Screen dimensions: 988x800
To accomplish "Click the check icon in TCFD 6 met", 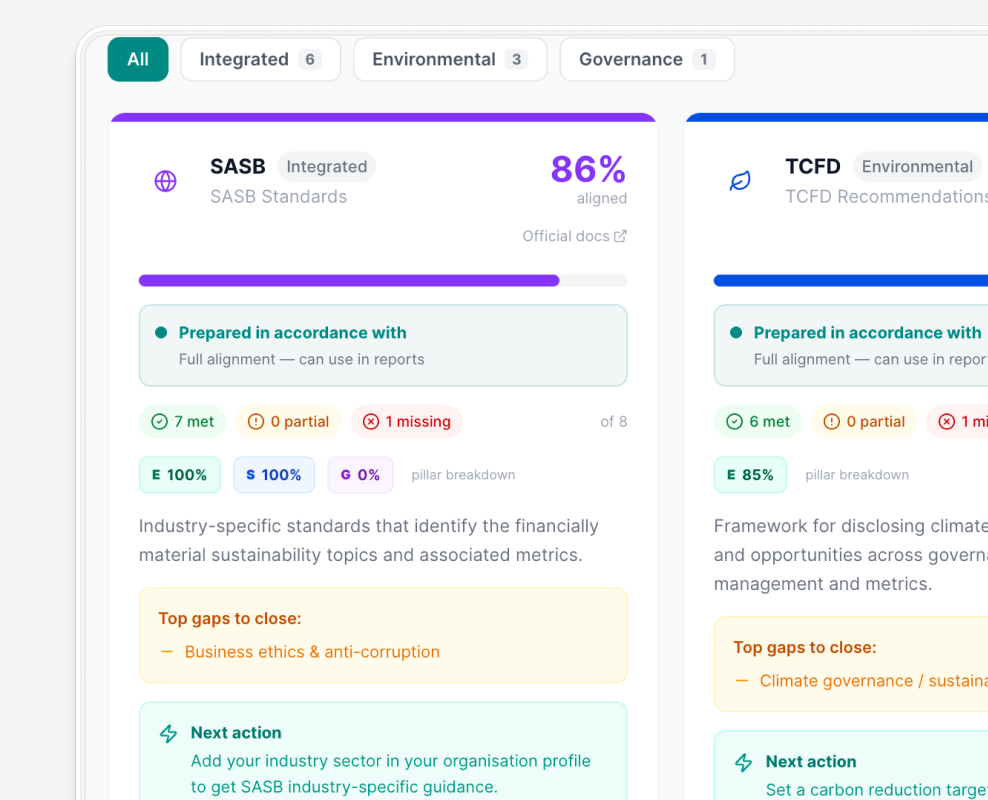I will click(735, 421).
